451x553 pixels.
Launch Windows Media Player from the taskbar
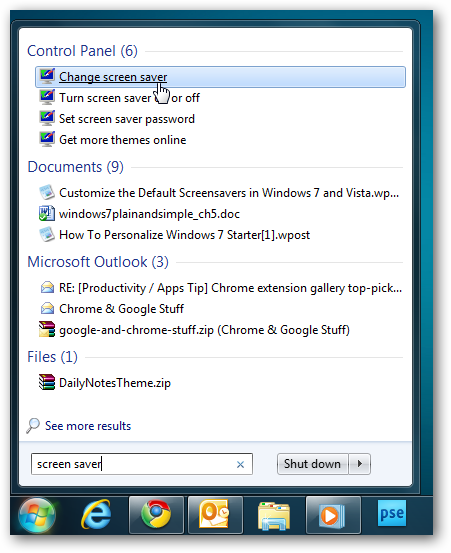pyautogui.click(x=333, y=515)
